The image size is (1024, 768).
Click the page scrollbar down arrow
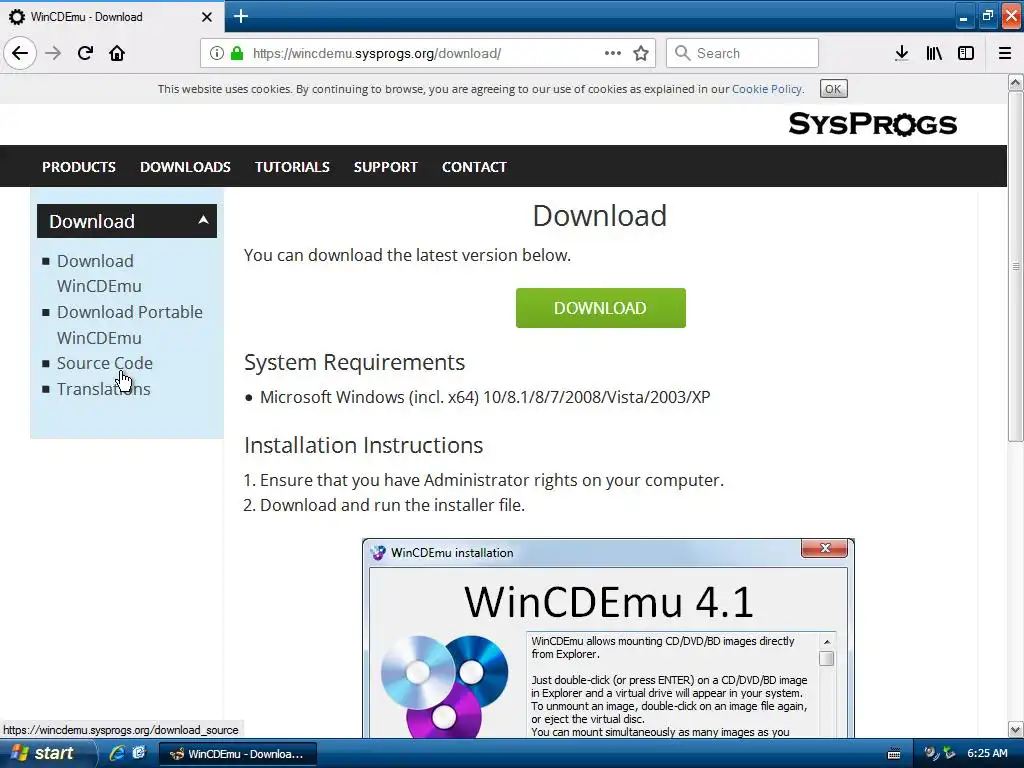coord(1016,729)
